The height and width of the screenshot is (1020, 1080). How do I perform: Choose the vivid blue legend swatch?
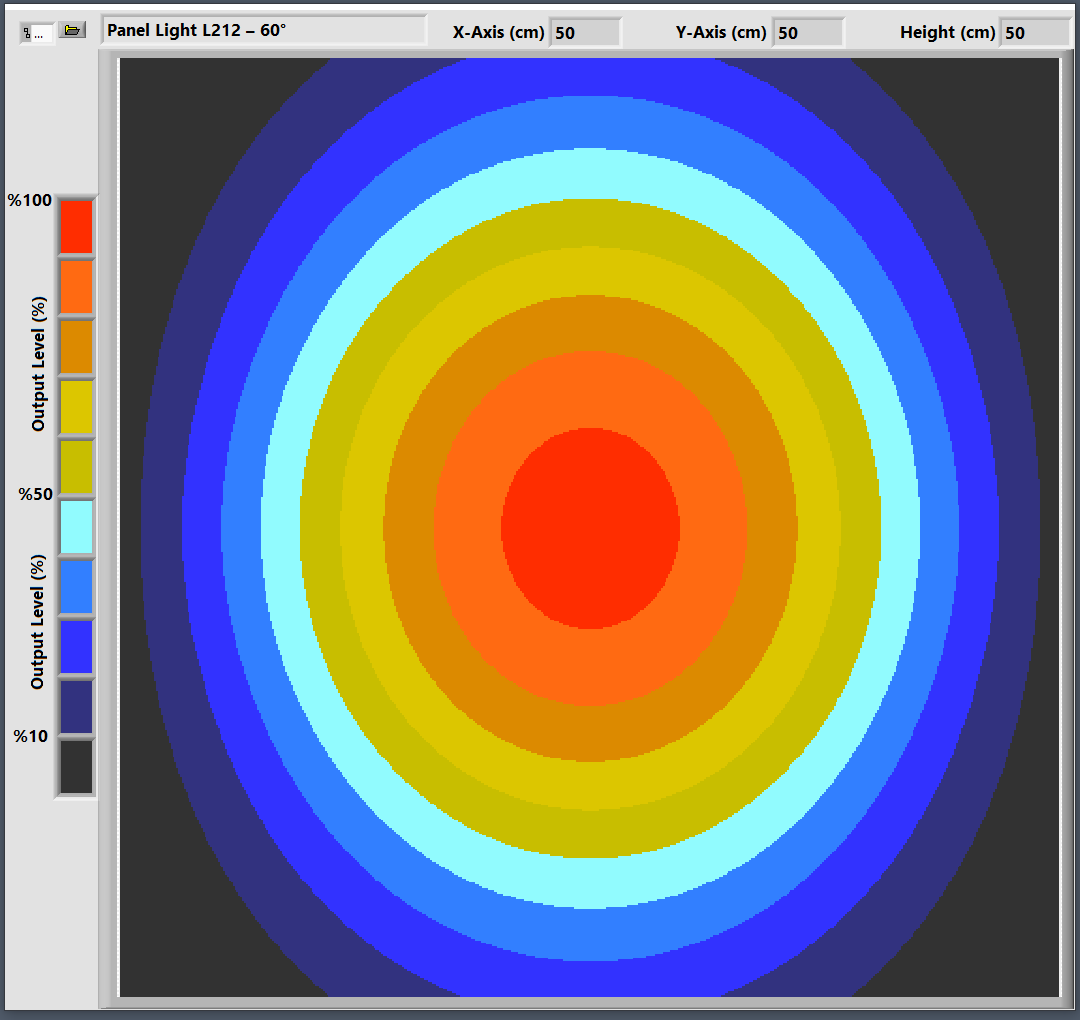click(76, 647)
